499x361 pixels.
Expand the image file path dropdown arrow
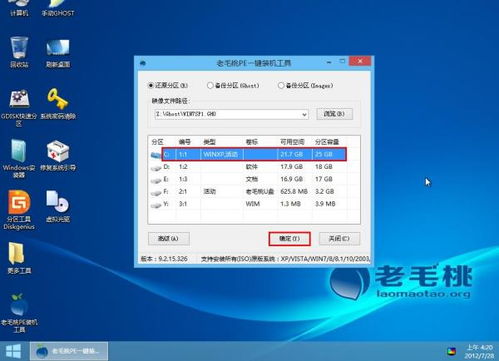pos(304,114)
